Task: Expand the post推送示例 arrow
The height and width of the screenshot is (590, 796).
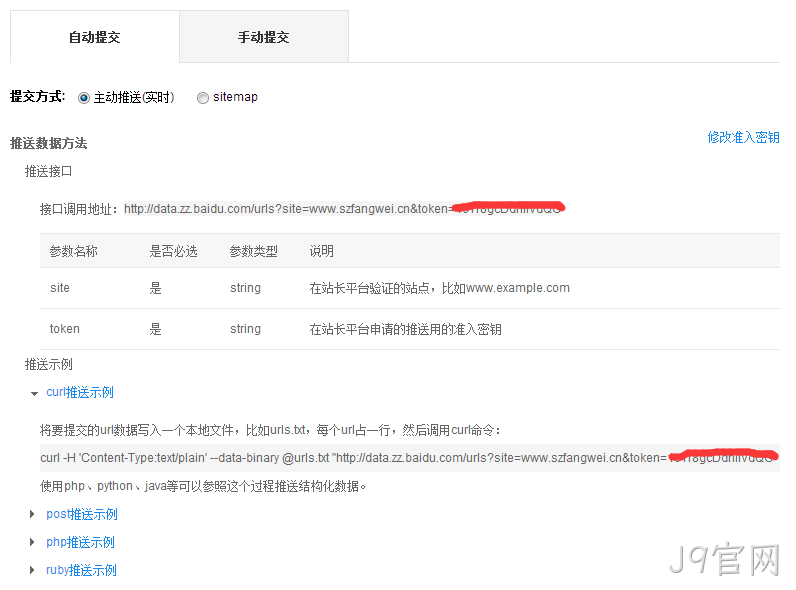Action: tap(32, 514)
